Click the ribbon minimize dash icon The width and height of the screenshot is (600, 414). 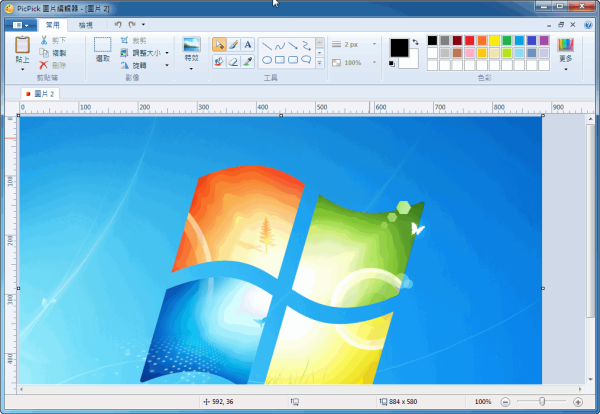click(x=549, y=25)
